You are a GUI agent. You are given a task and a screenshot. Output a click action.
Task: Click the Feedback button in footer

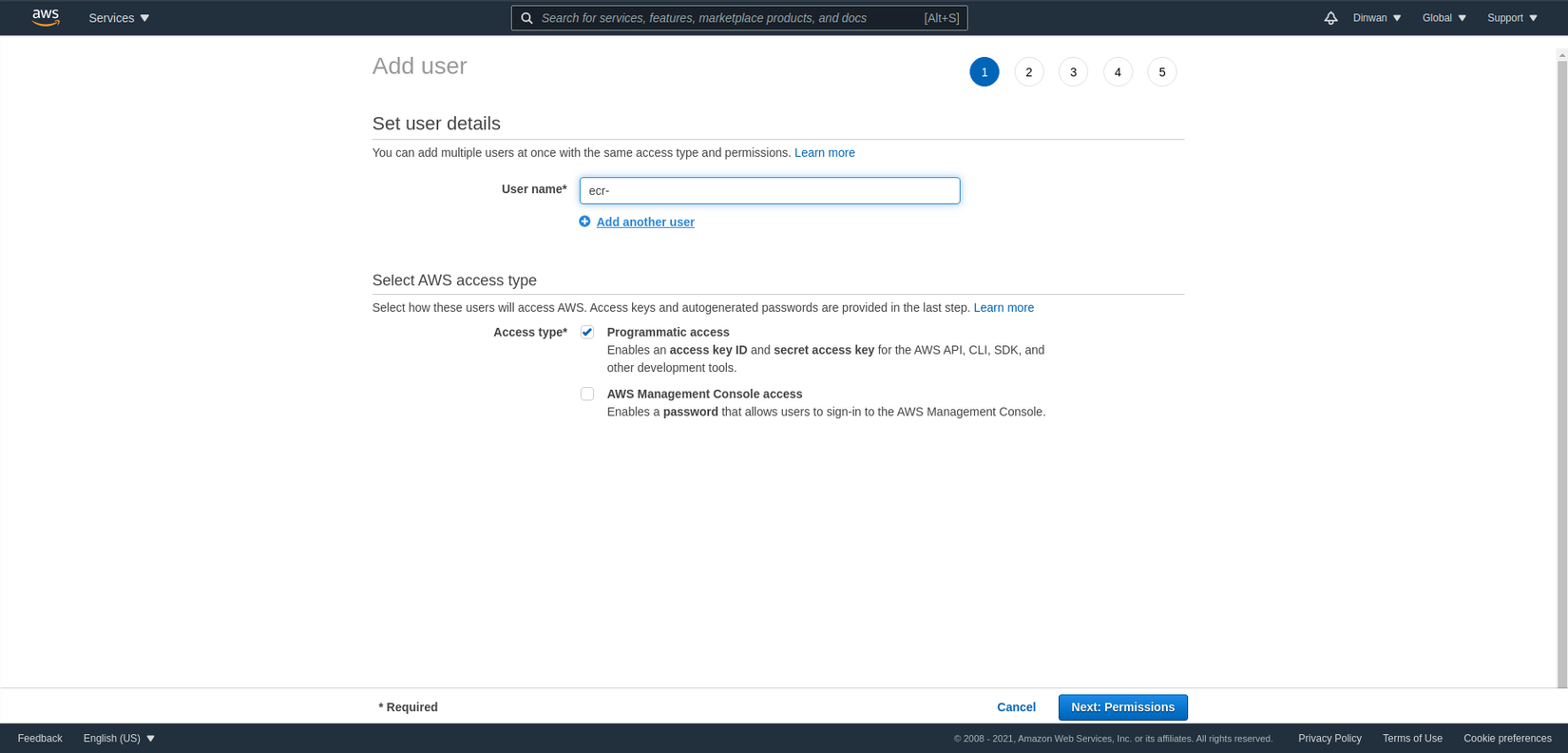click(x=40, y=739)
